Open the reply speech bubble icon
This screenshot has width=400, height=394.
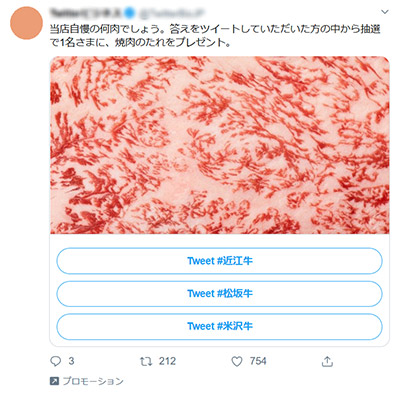55,361
